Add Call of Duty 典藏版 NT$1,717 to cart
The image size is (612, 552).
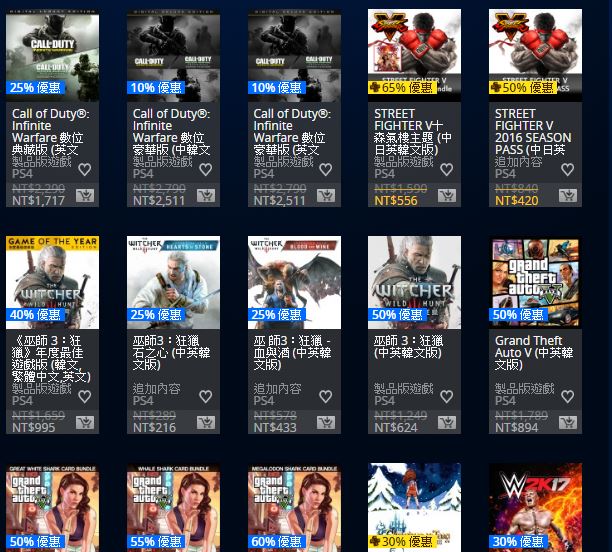tap(85, 195)
